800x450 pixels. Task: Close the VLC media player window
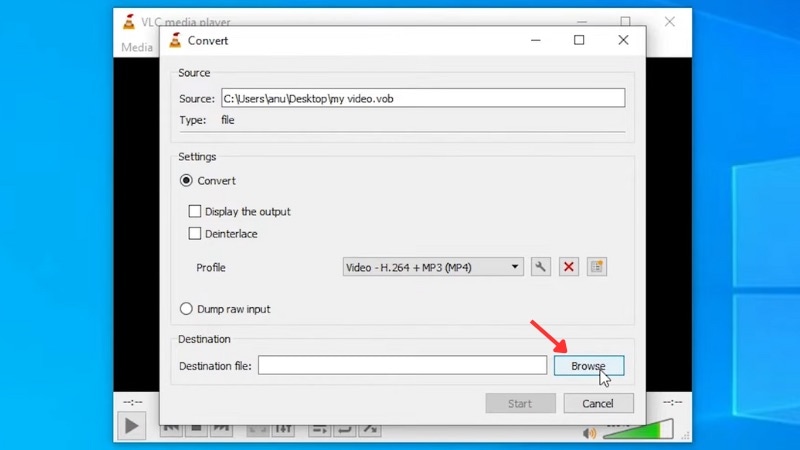[669, 22]
